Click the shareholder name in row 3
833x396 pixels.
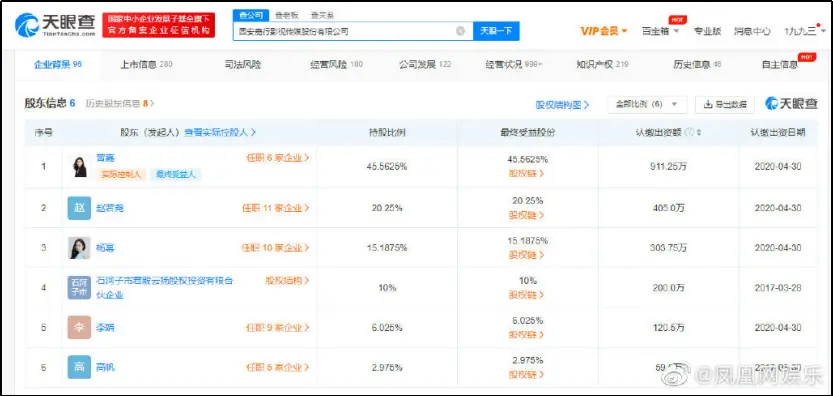tap(105, 248)
